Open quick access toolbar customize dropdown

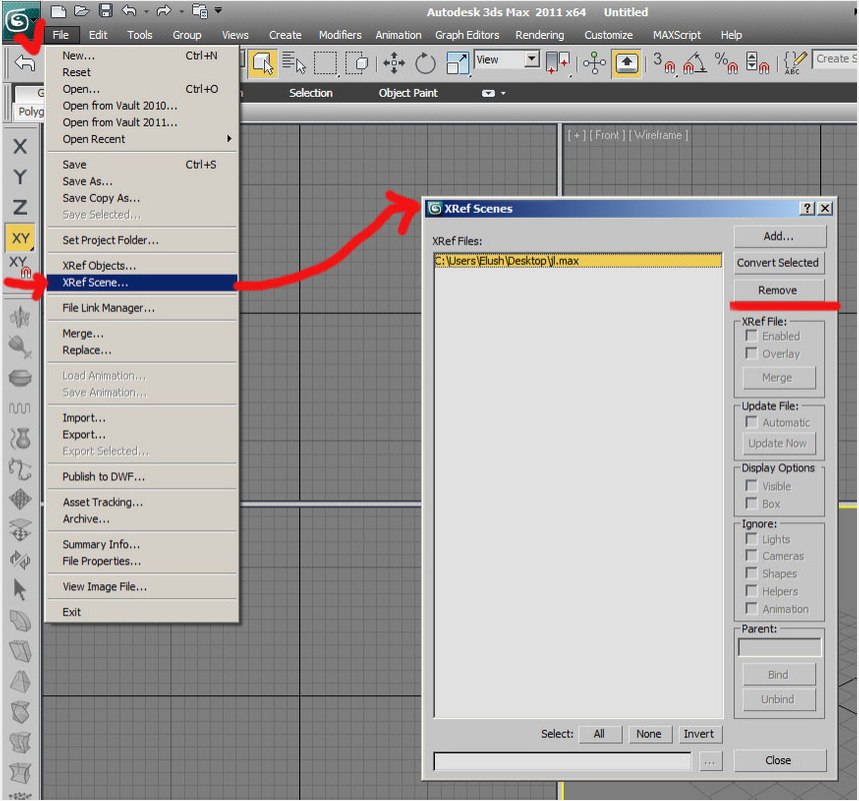pyautogui.click(x=219, y=10)
